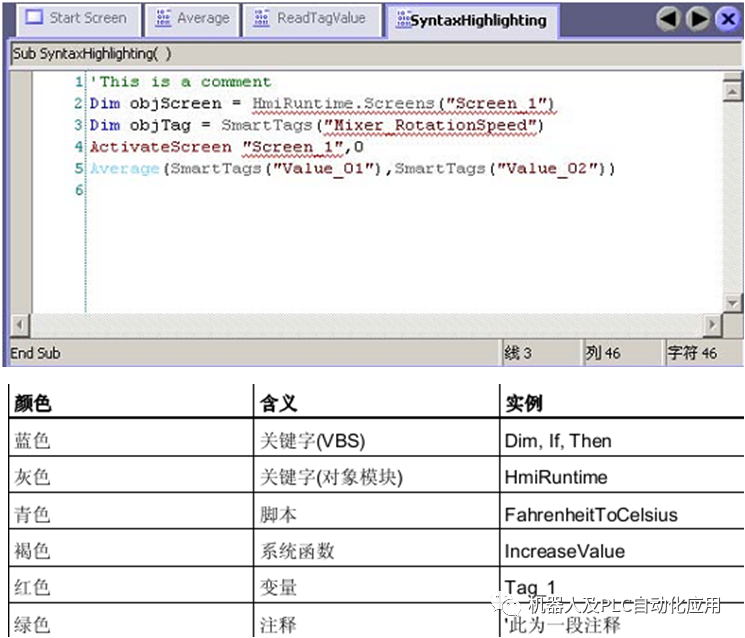
Task: Click line number 1 in gutter
Action: click(79, 82)
